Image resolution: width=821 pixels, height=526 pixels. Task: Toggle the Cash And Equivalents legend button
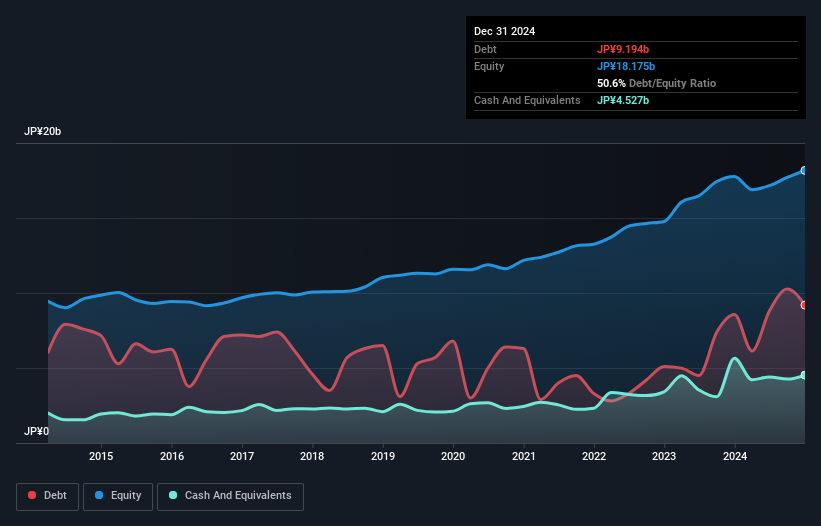230,496
